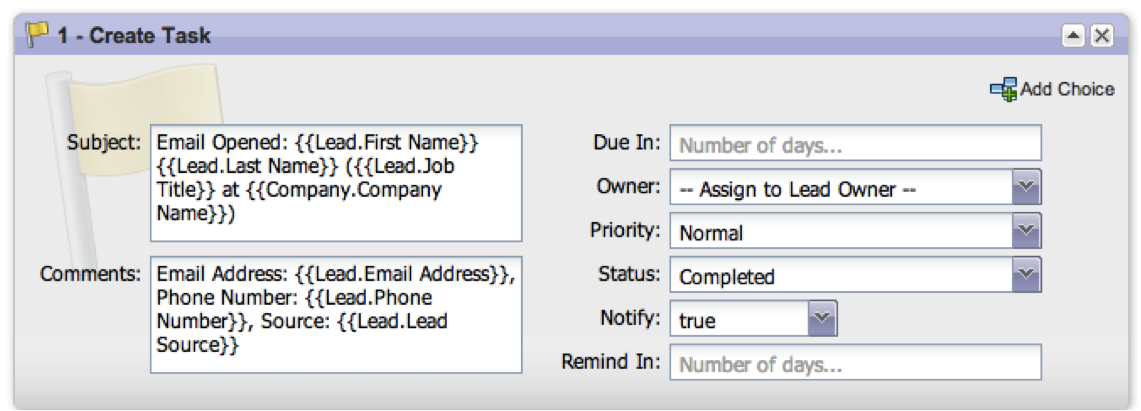The width and height of the screenshot is (1141, 411).
Task: Click inside the Subject text box
Action: [336, 183]
